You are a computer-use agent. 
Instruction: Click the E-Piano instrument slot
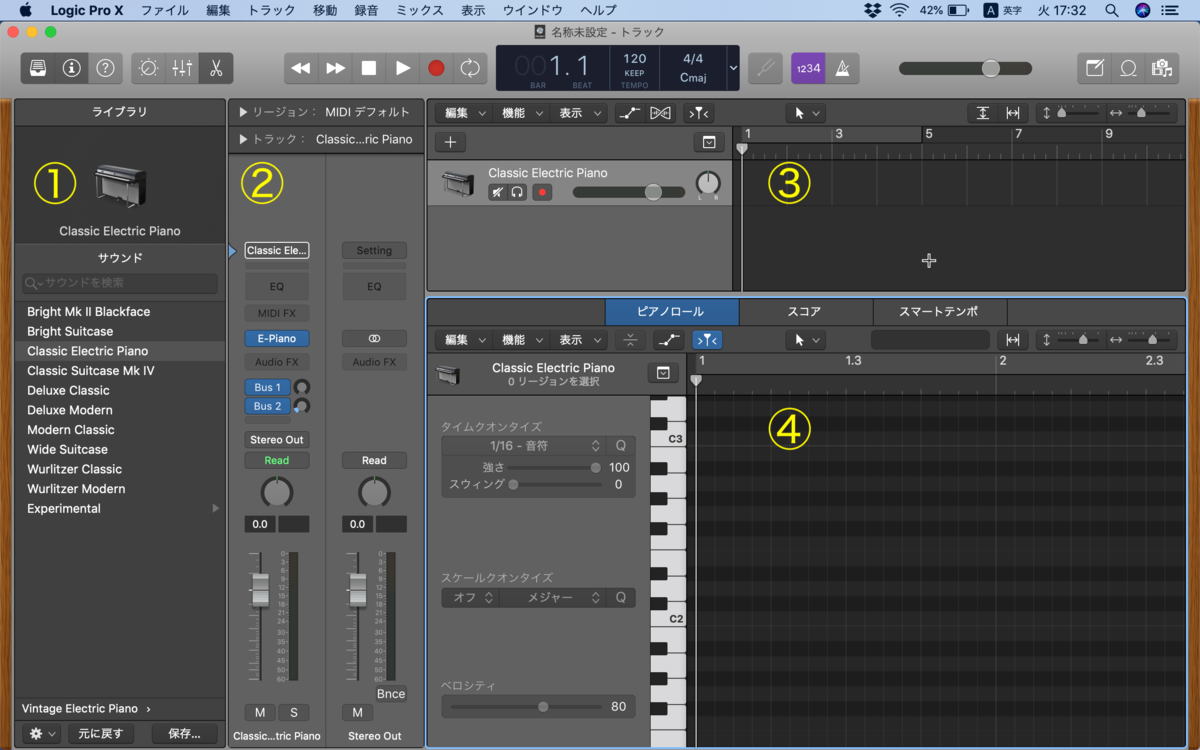(x=277, y=339)
